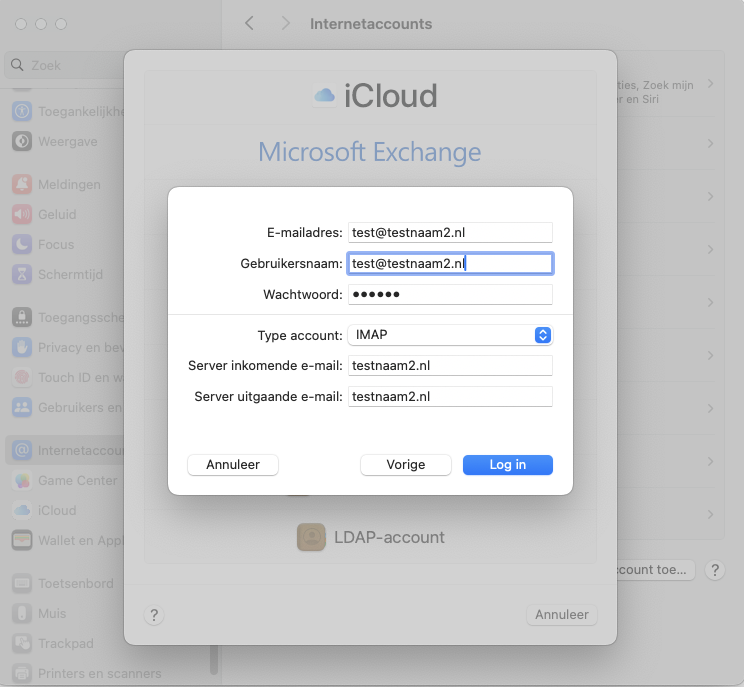This screenshot has height=687, width=744.
Task: Open the Type account IMAP dropdown
Action: point(450,335)
